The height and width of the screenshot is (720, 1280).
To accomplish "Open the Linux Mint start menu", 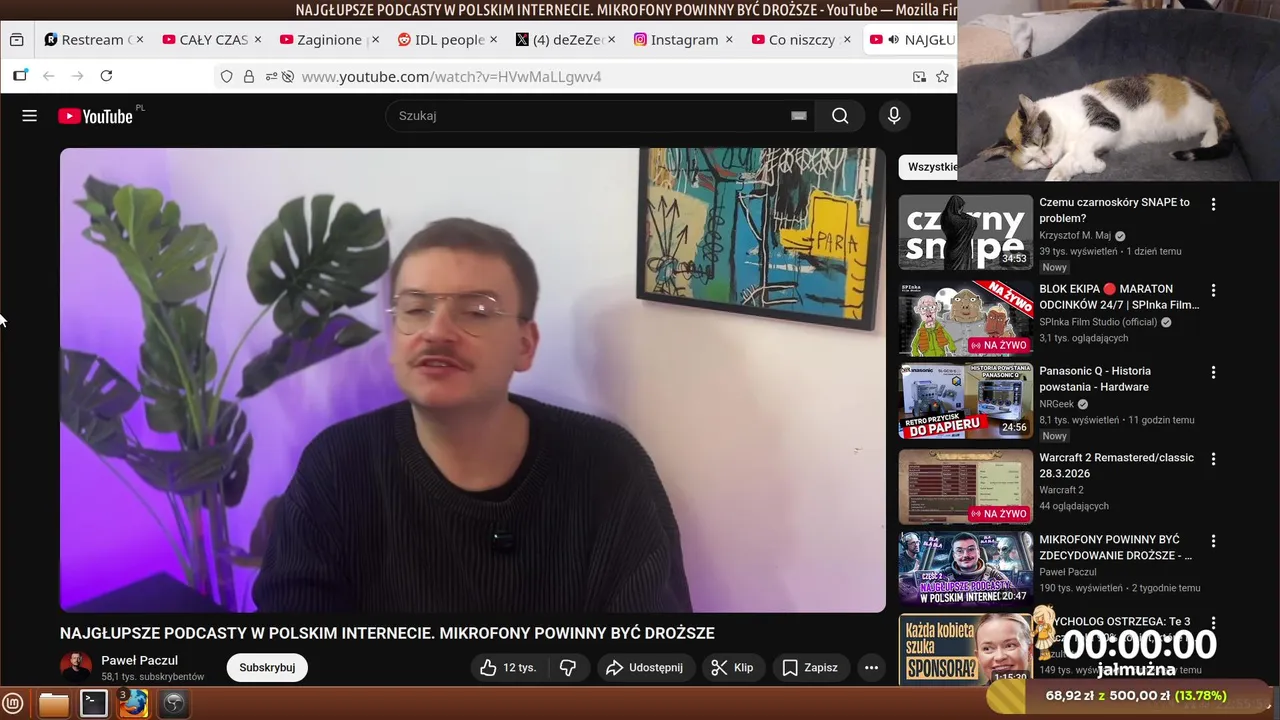I will click(x=13, y=704).
